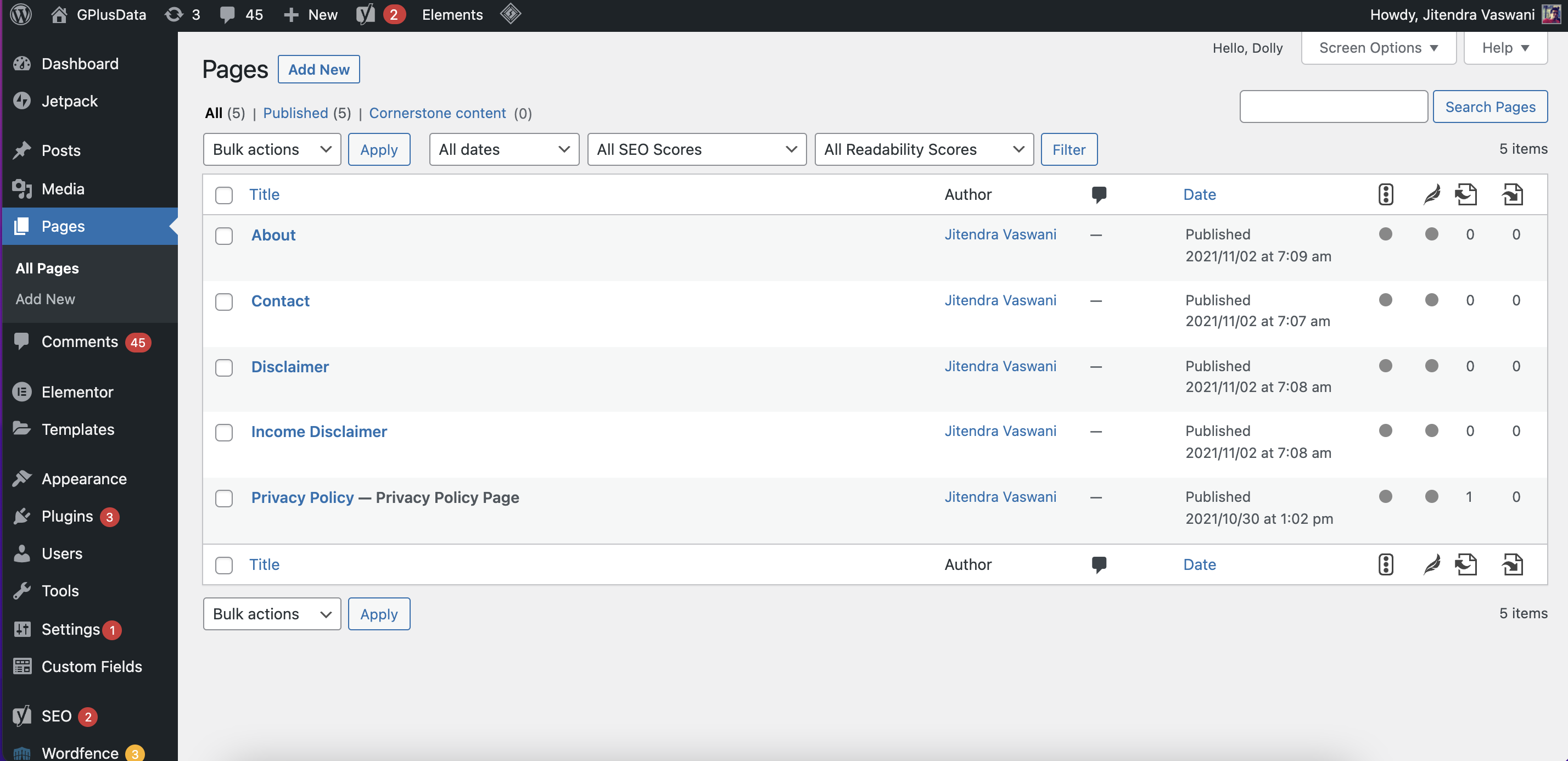
Task: Click the Elementor icon in sidebar menu
Action: tap(22, 391)
